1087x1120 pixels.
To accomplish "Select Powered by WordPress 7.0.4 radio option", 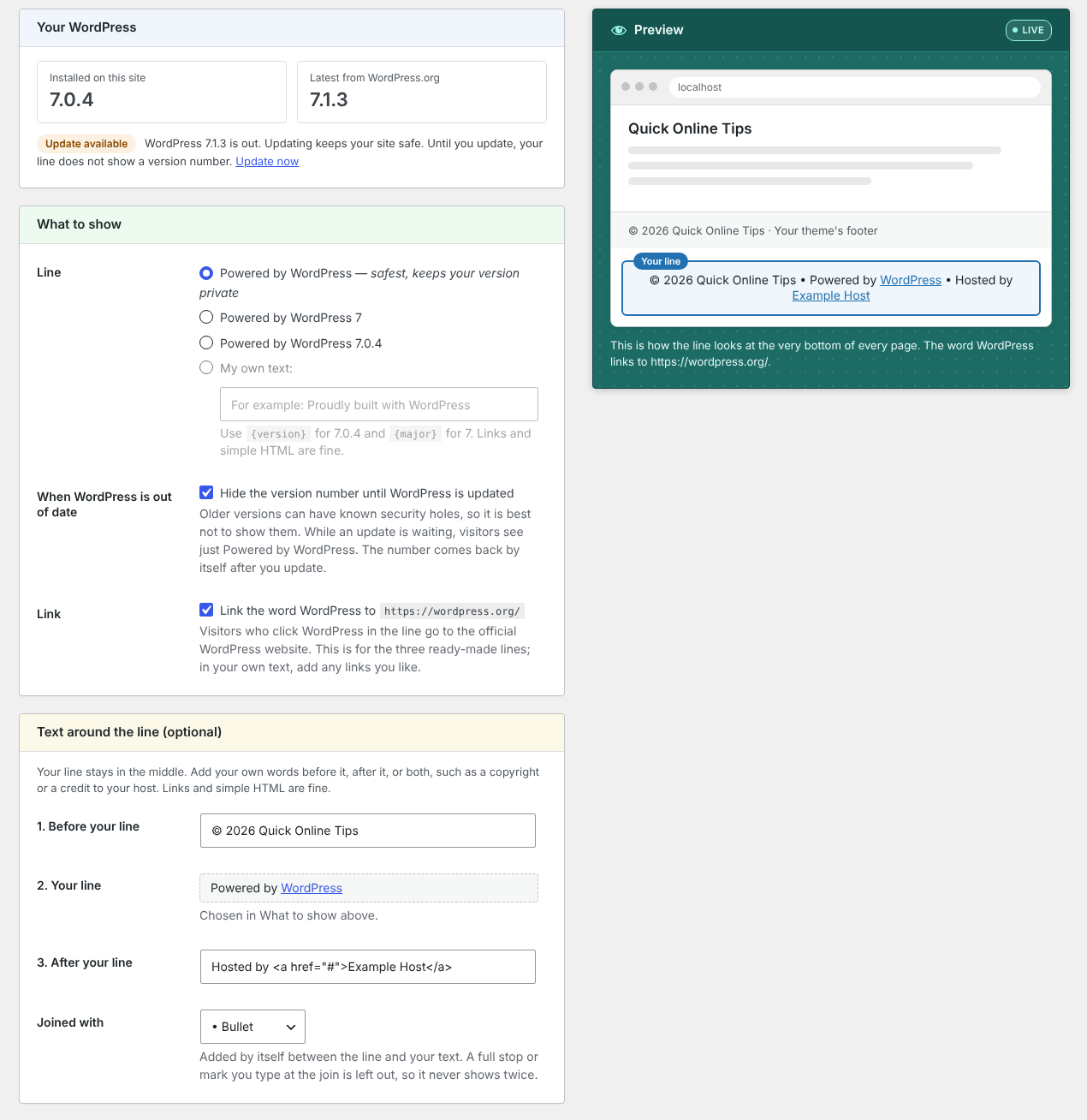I will pos(206,343).
